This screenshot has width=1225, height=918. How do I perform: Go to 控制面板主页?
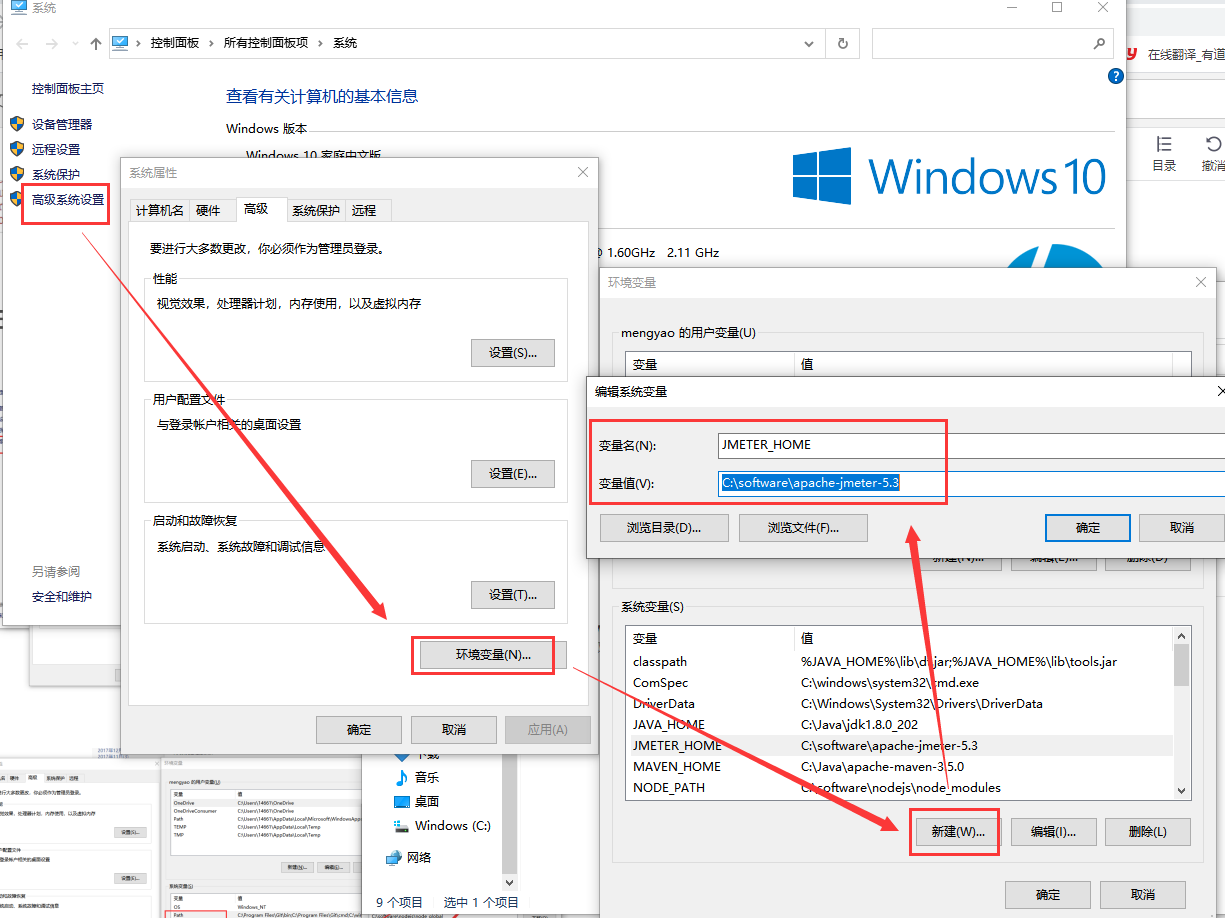point(68,88)
